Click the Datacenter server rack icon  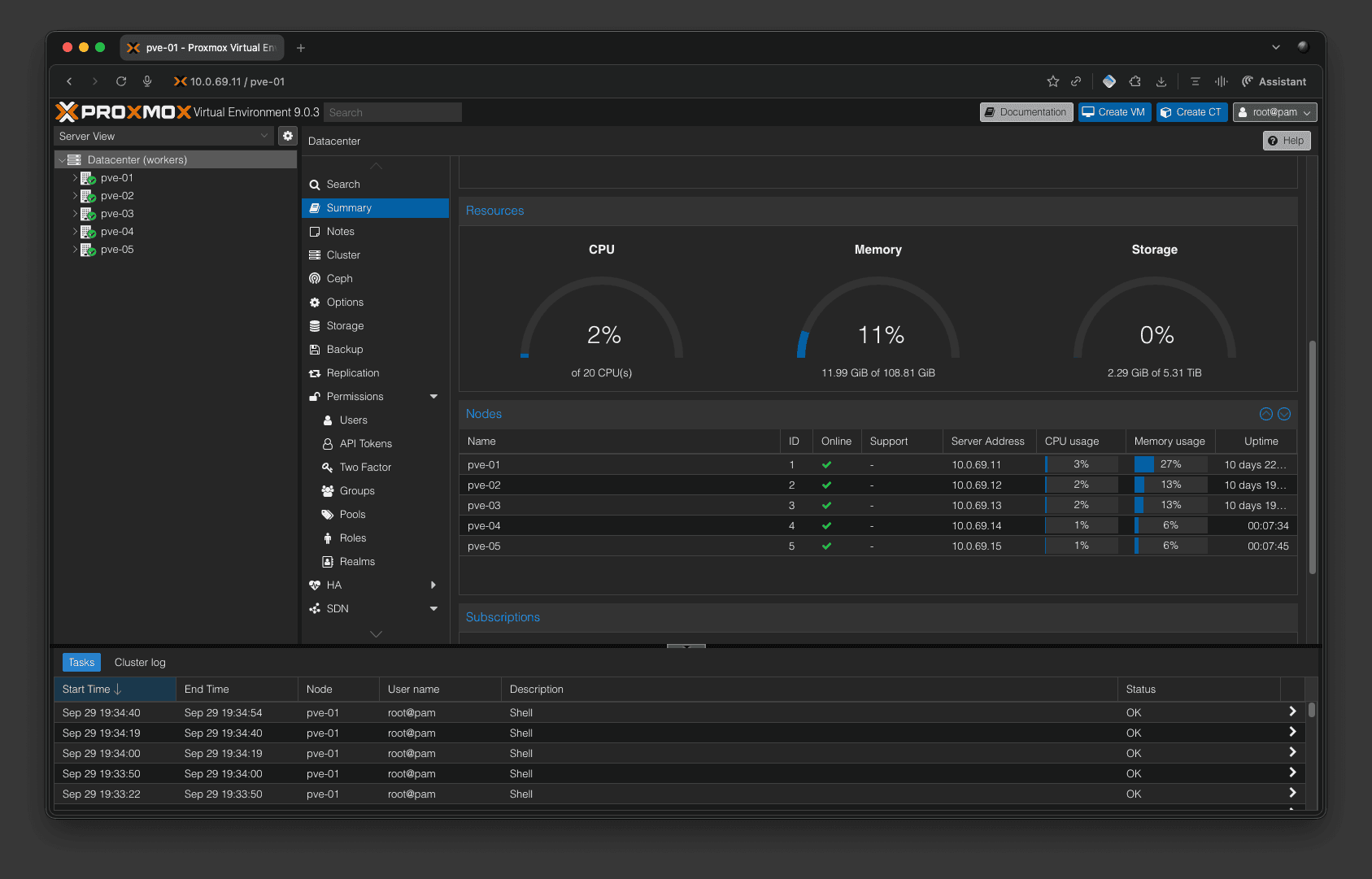[x=74, y=160]
